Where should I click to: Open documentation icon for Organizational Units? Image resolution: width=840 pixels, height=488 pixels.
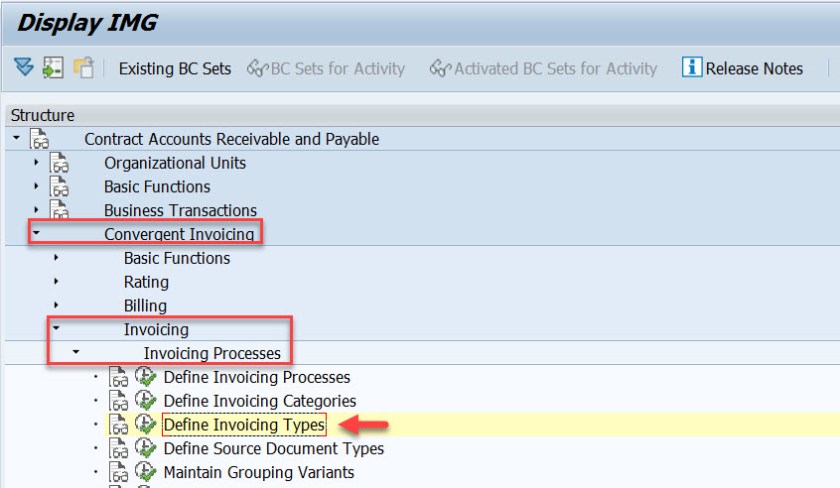click(60, 163)
